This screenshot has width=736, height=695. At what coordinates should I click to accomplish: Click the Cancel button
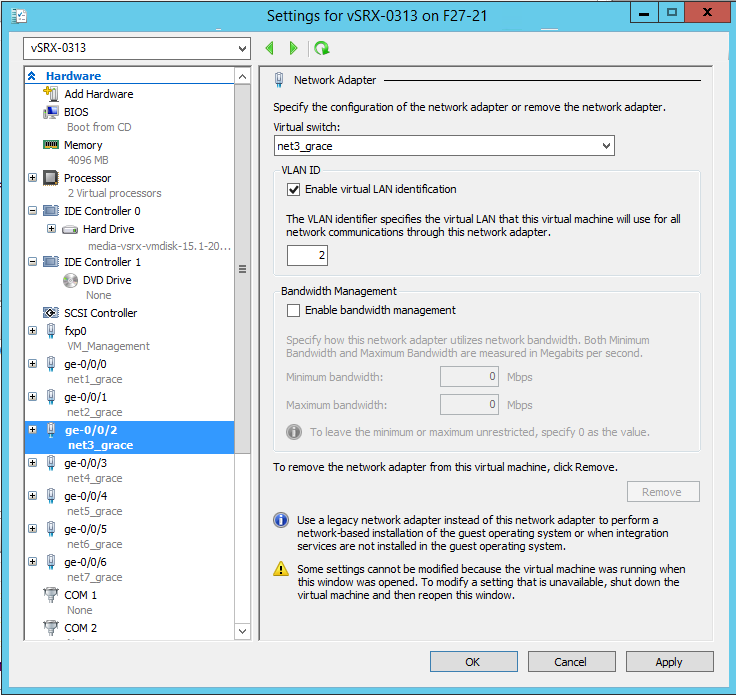571,662
